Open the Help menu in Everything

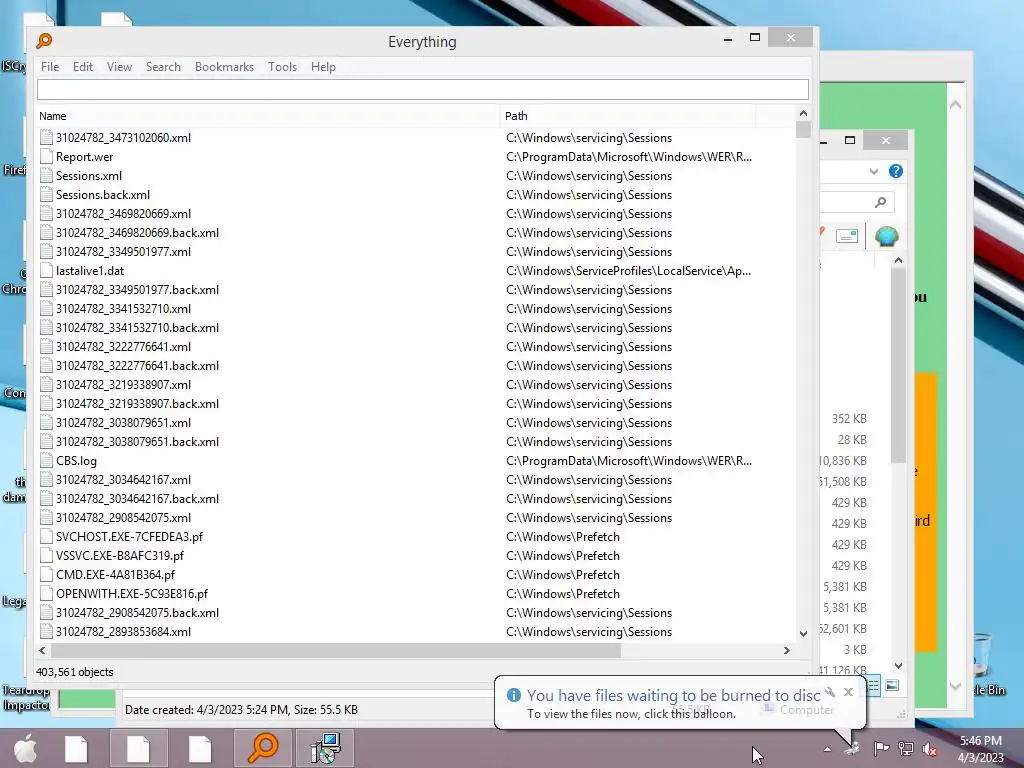323,67
